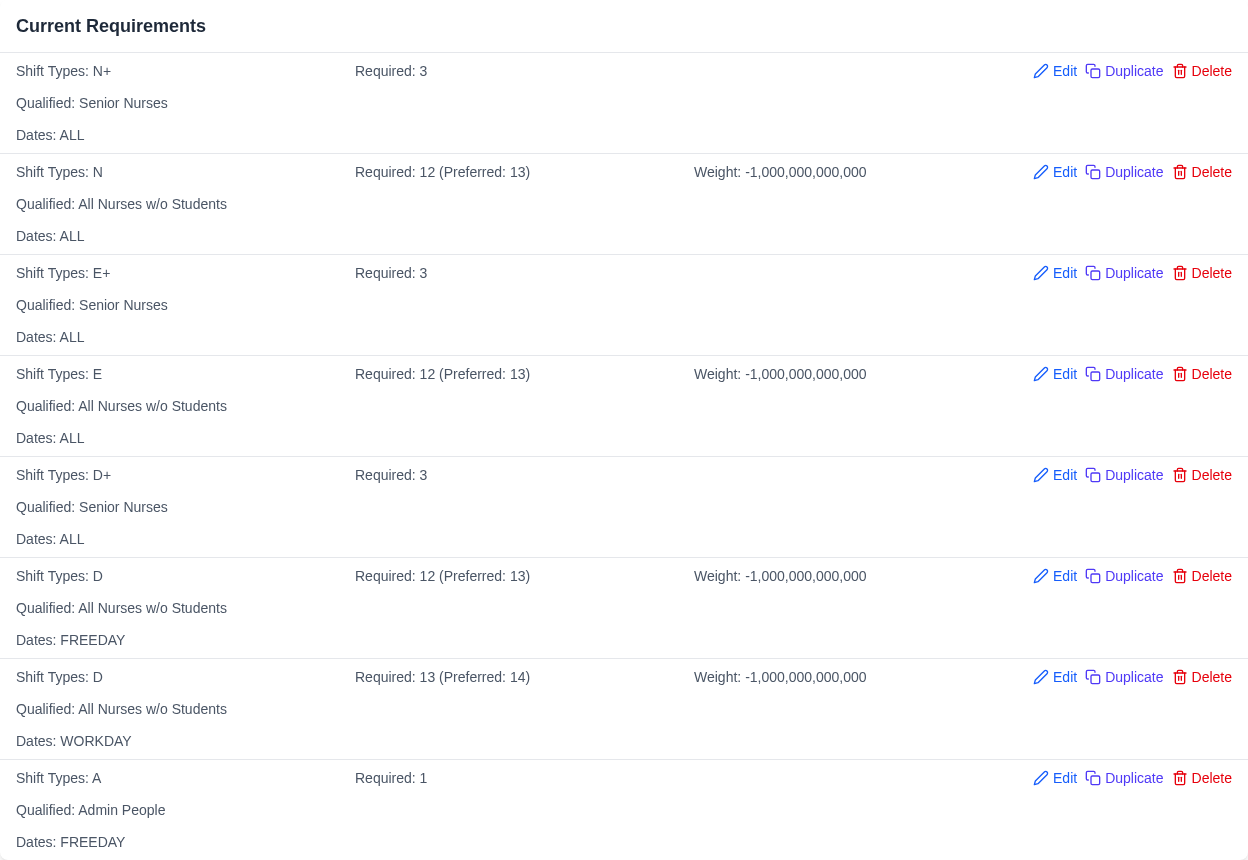Screen dimensions: 1248x860
Task: Click the Weight value for shift type E
Action: pos(780,374)
